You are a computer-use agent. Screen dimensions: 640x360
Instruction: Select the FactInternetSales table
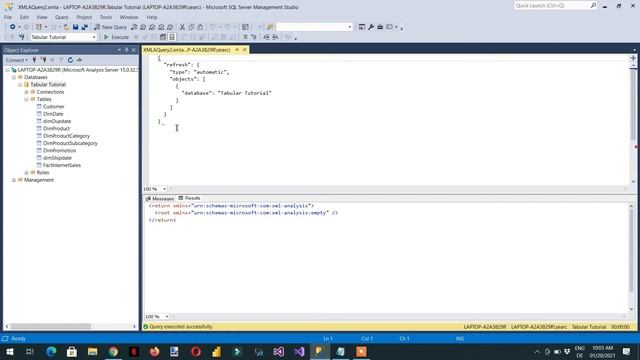pyautogui.click(x=62, y=165)
